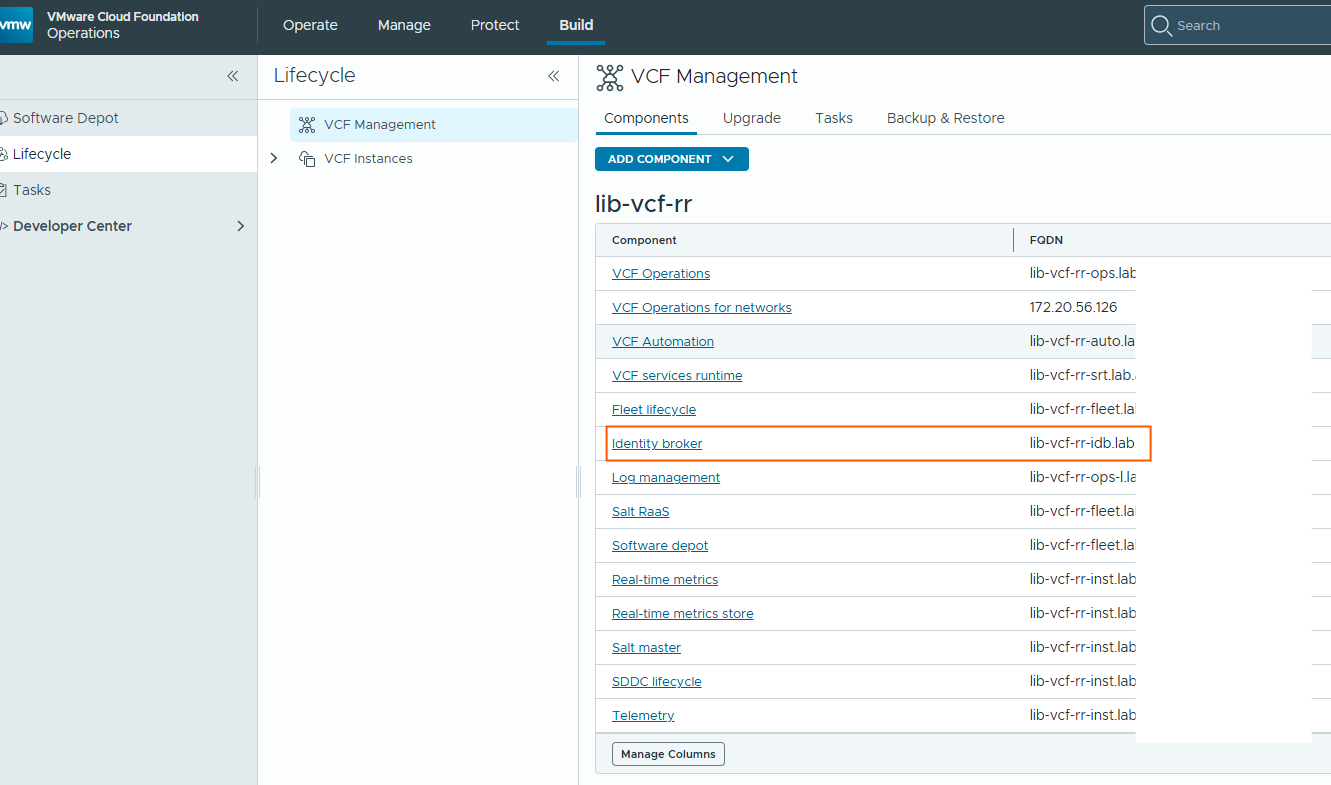Click the lib-vcf-rr-ops.lab FQDN cell

pos(1083,274)
